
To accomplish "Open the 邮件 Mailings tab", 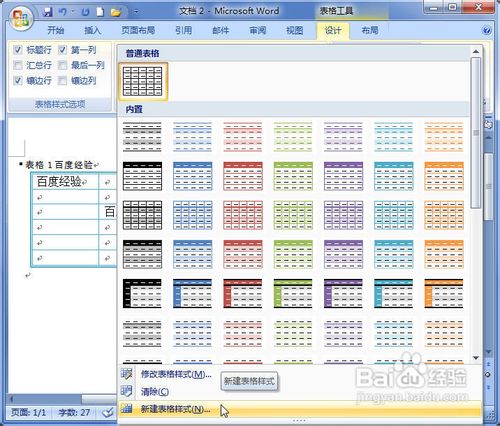I will [x=221, y=31].
